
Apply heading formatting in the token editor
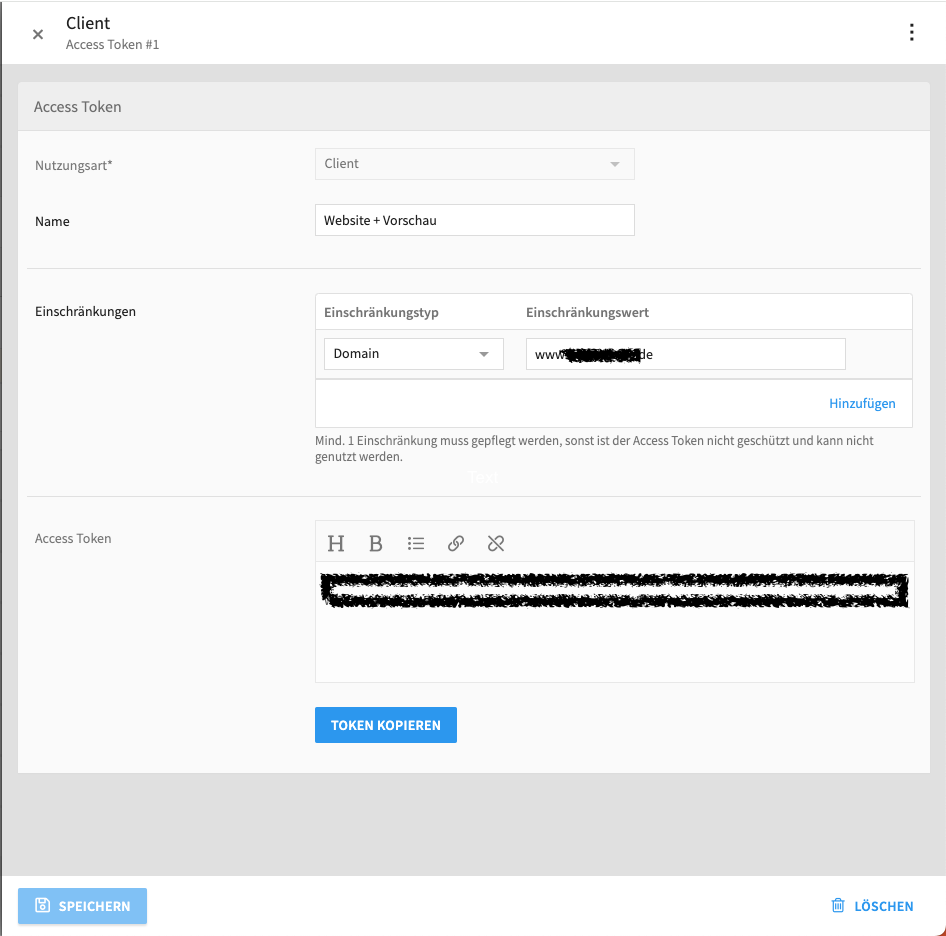[336, 543]
